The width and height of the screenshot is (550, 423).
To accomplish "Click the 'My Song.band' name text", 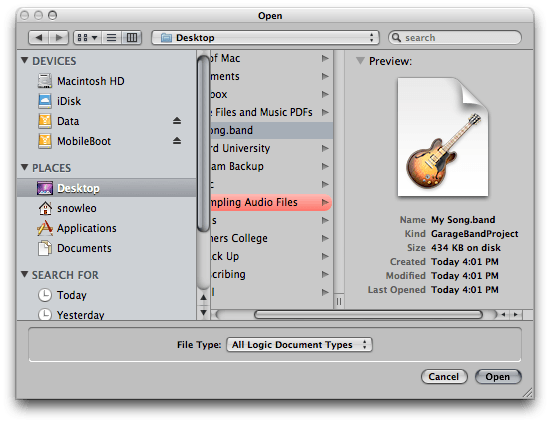I will [463, 220].
